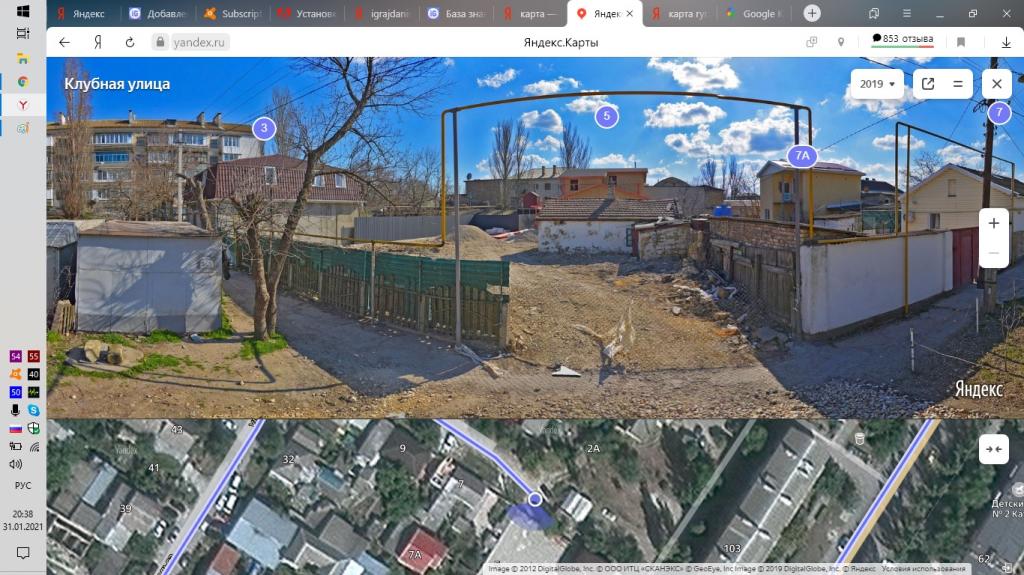Open a new browser tab with plus button
Image resolution: width=1024 pixels, height=575 pixels.
pyautogui.click(x=812, y=13)
